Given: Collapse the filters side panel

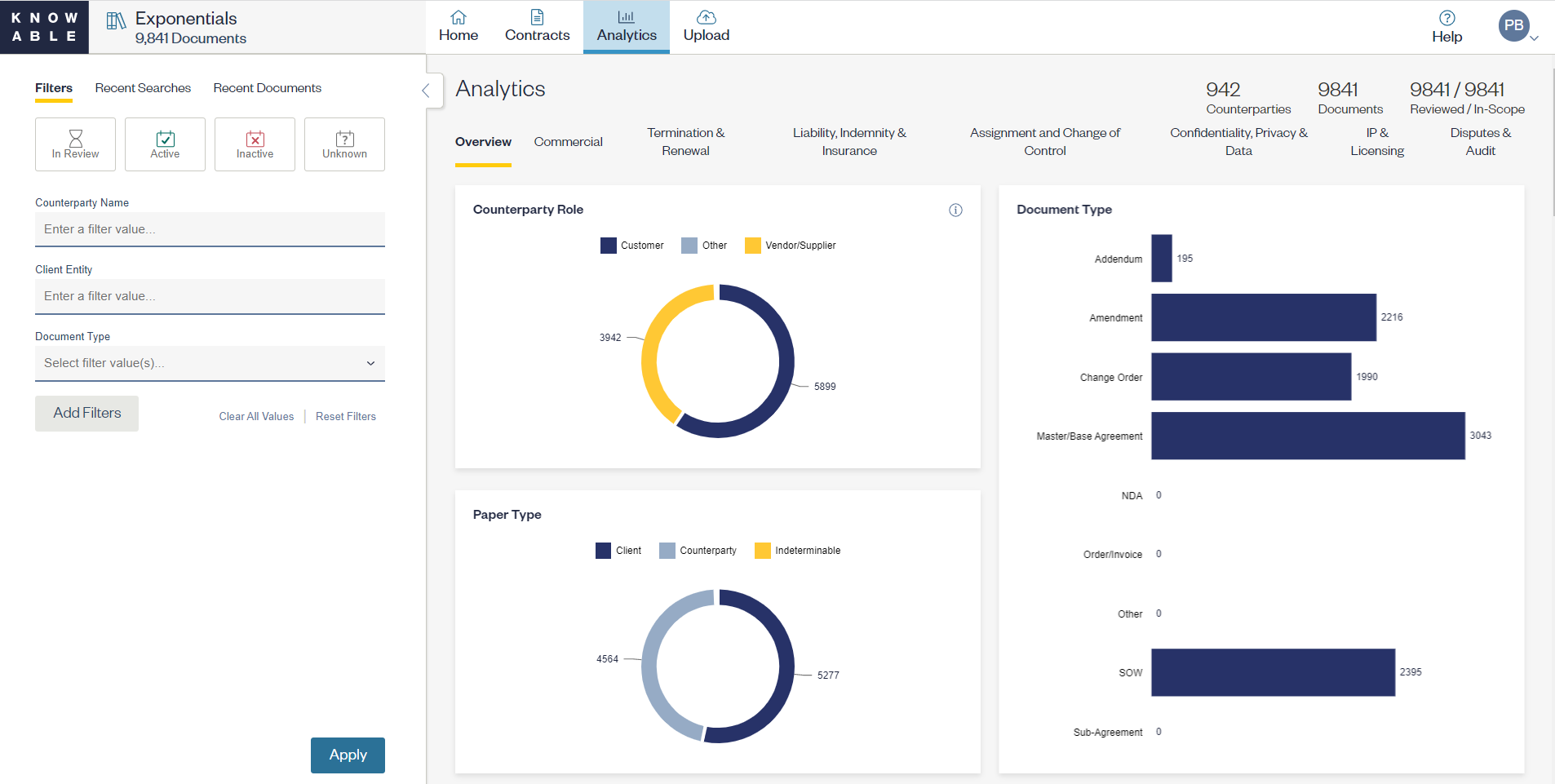Looking at the screenshot, I should click(426, 91).
